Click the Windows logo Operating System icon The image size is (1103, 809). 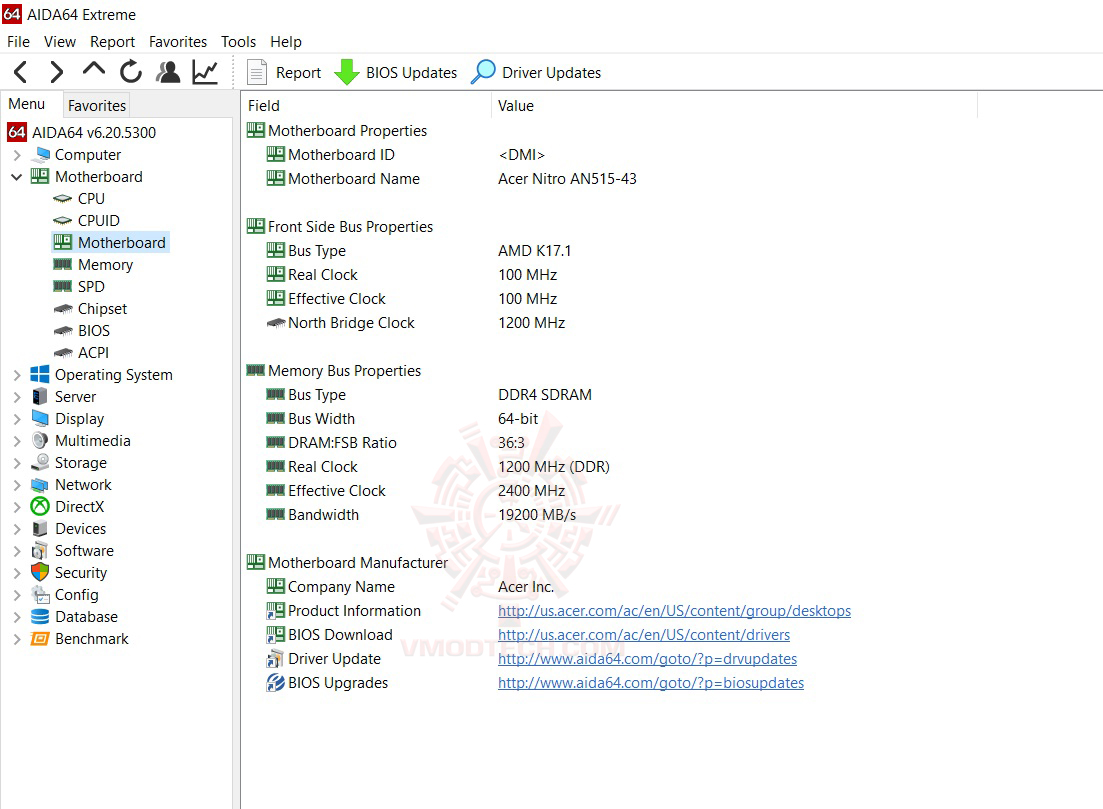click(x=40, y=374)
